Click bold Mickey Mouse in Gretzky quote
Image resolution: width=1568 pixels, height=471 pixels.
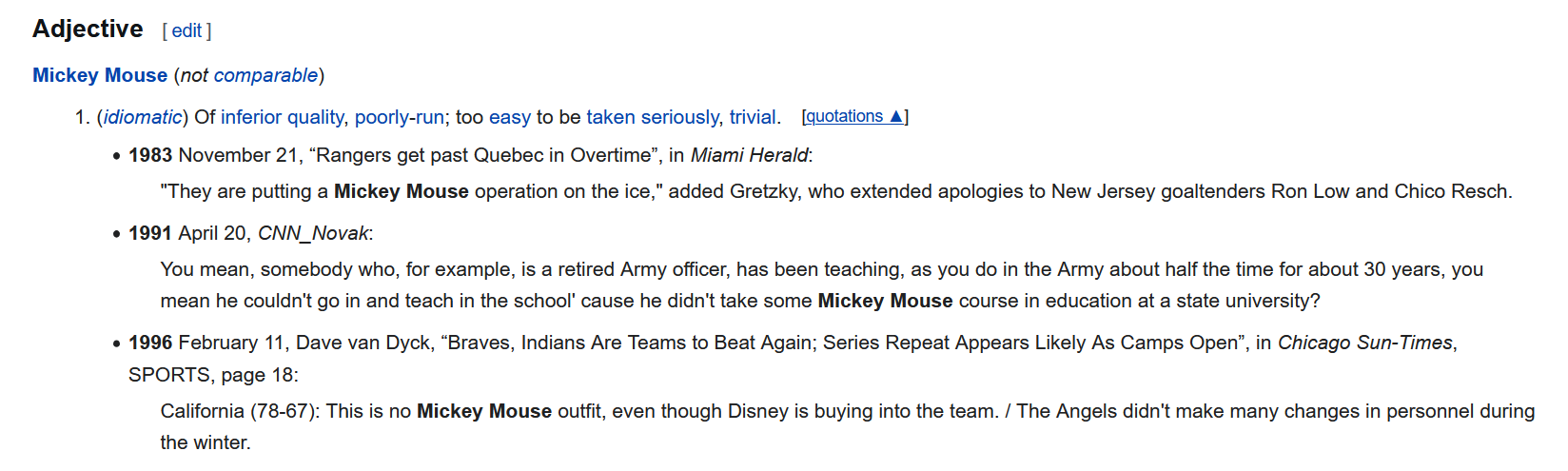402,191
